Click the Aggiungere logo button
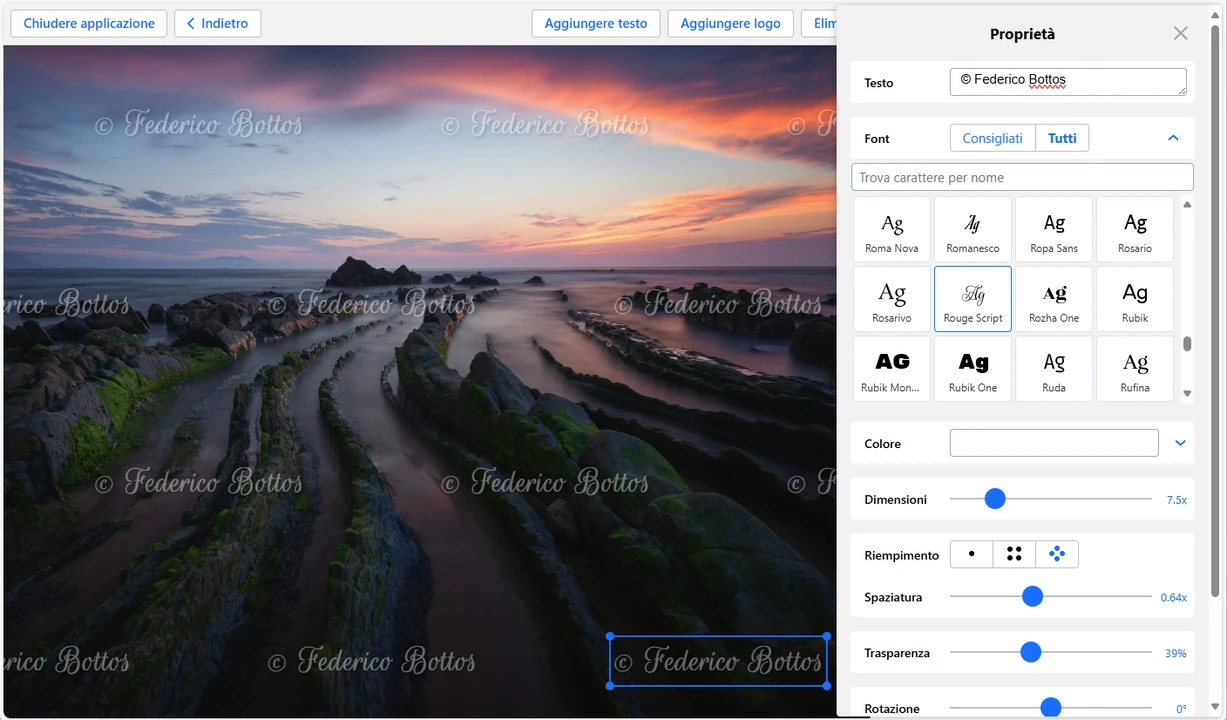The image size is (1227, 720). (x=730, y=23)
